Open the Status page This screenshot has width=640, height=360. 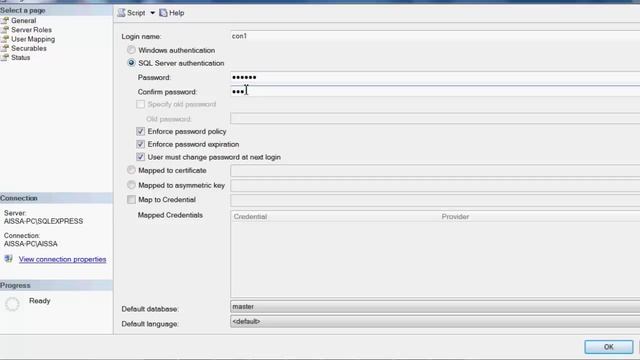click(x=20, y=58)
